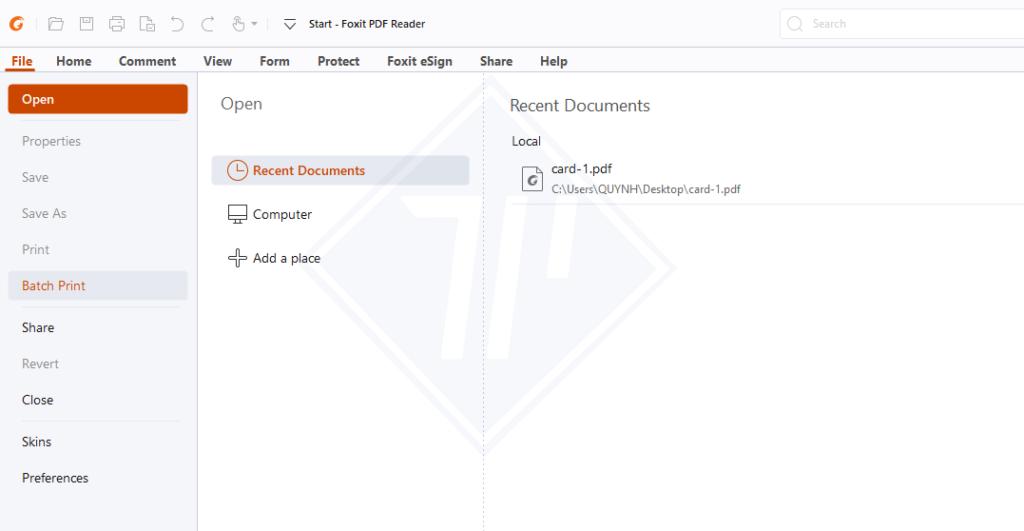This screenshot has width=1024, height=531.
Task: Expand the touch mode dropdown arrow
Action: click(x=254, y=24)
